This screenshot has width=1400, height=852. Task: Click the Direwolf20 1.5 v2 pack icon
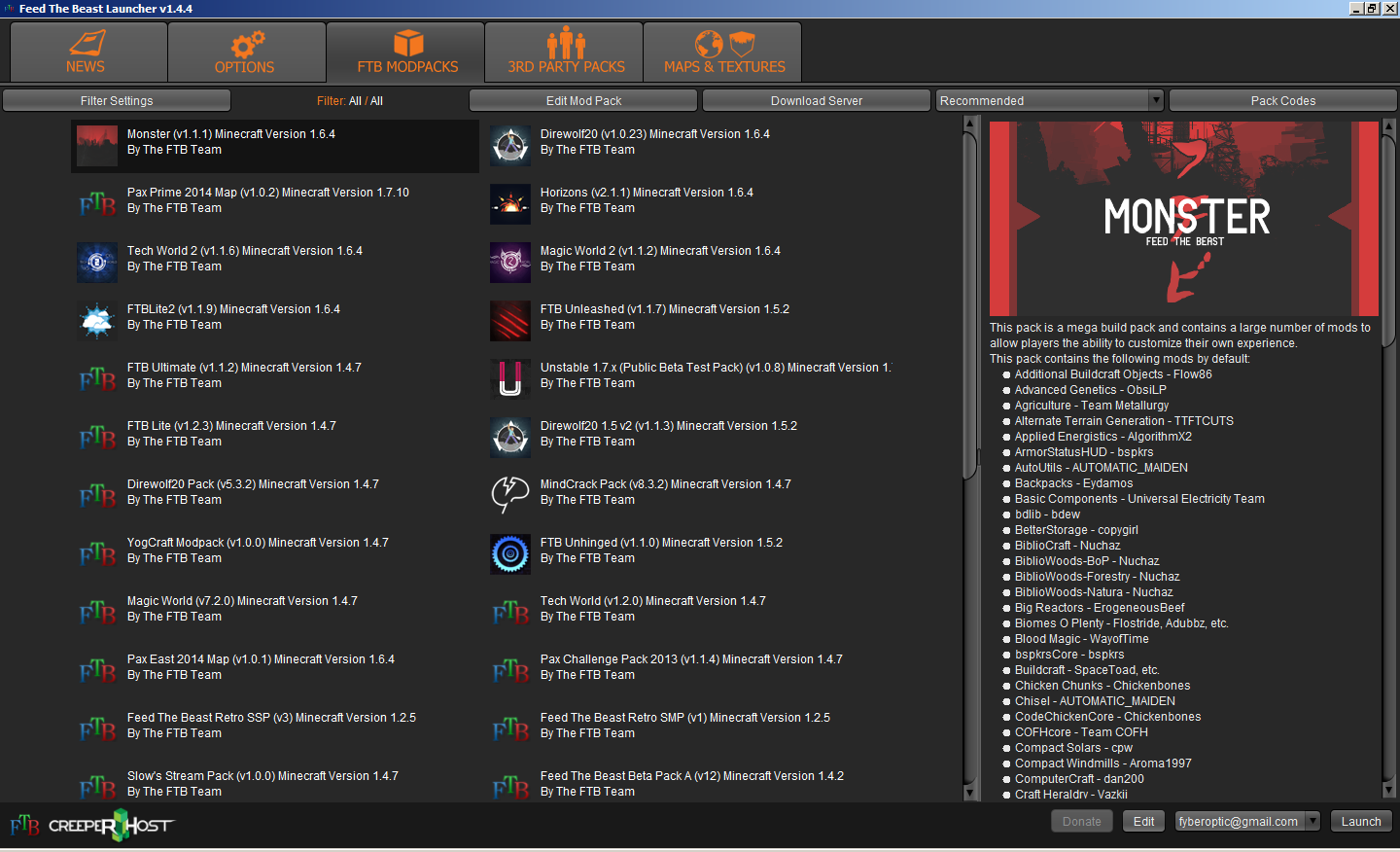(510, 438)
